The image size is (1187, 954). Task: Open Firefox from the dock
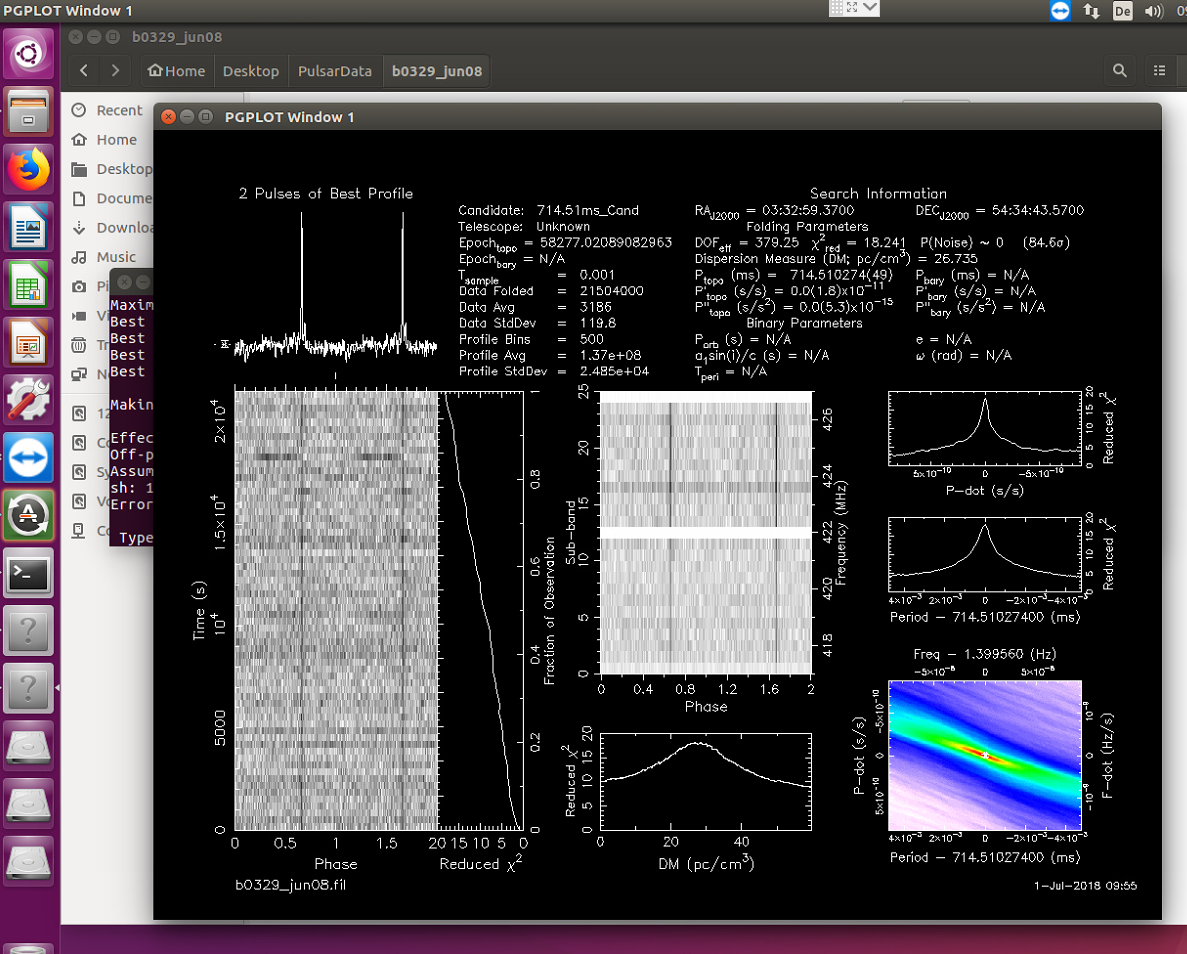coord(28,170)
